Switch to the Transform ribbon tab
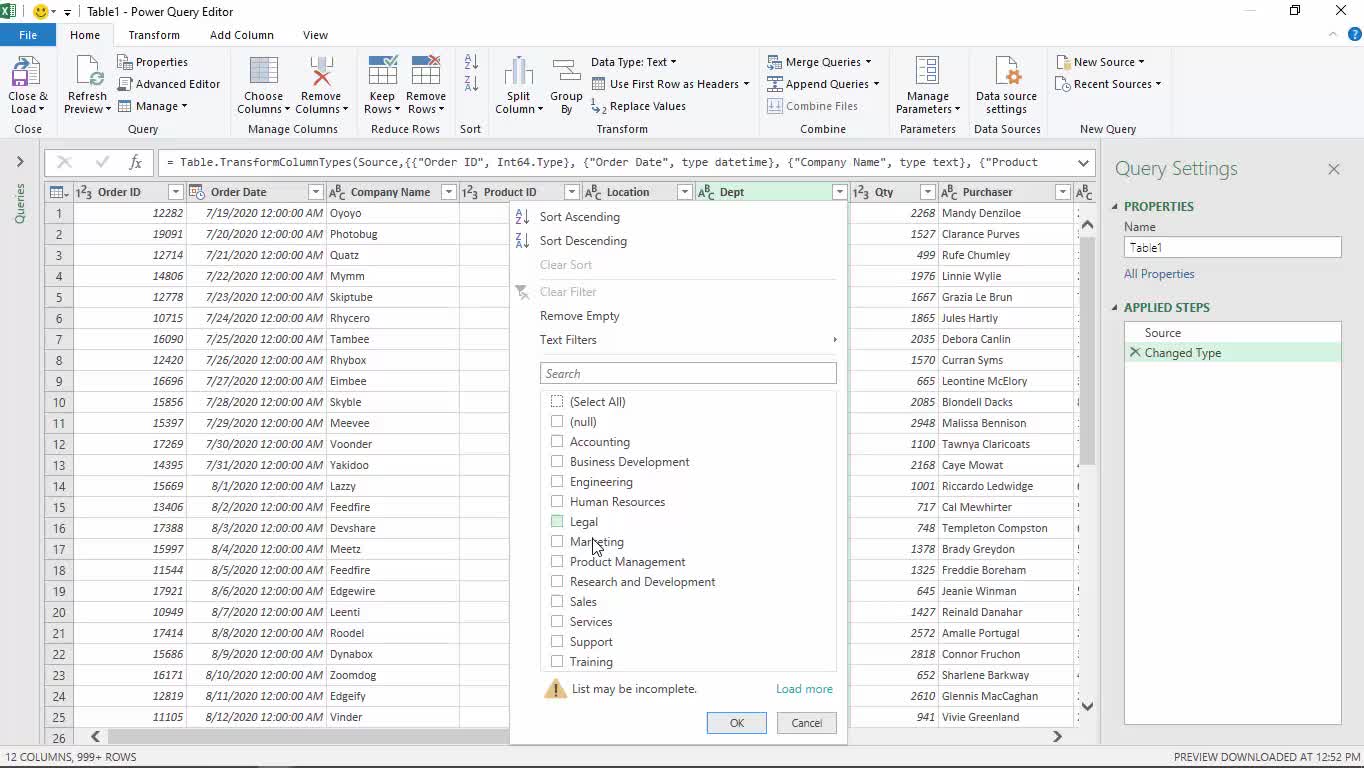The height and width of the screenshot is (768, 1364). 154,35
